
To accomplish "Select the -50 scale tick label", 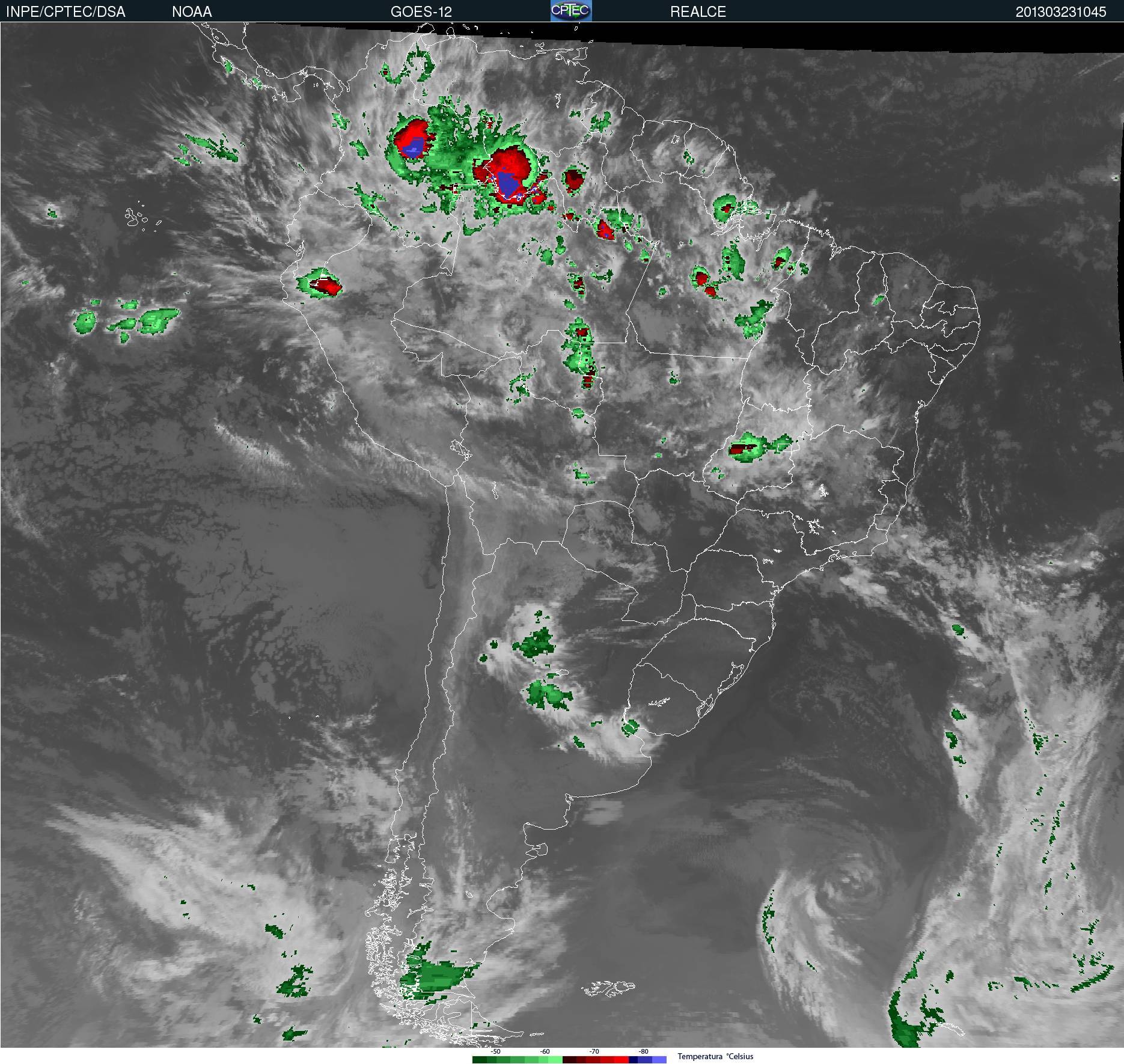I will (x=495, y=1051).
